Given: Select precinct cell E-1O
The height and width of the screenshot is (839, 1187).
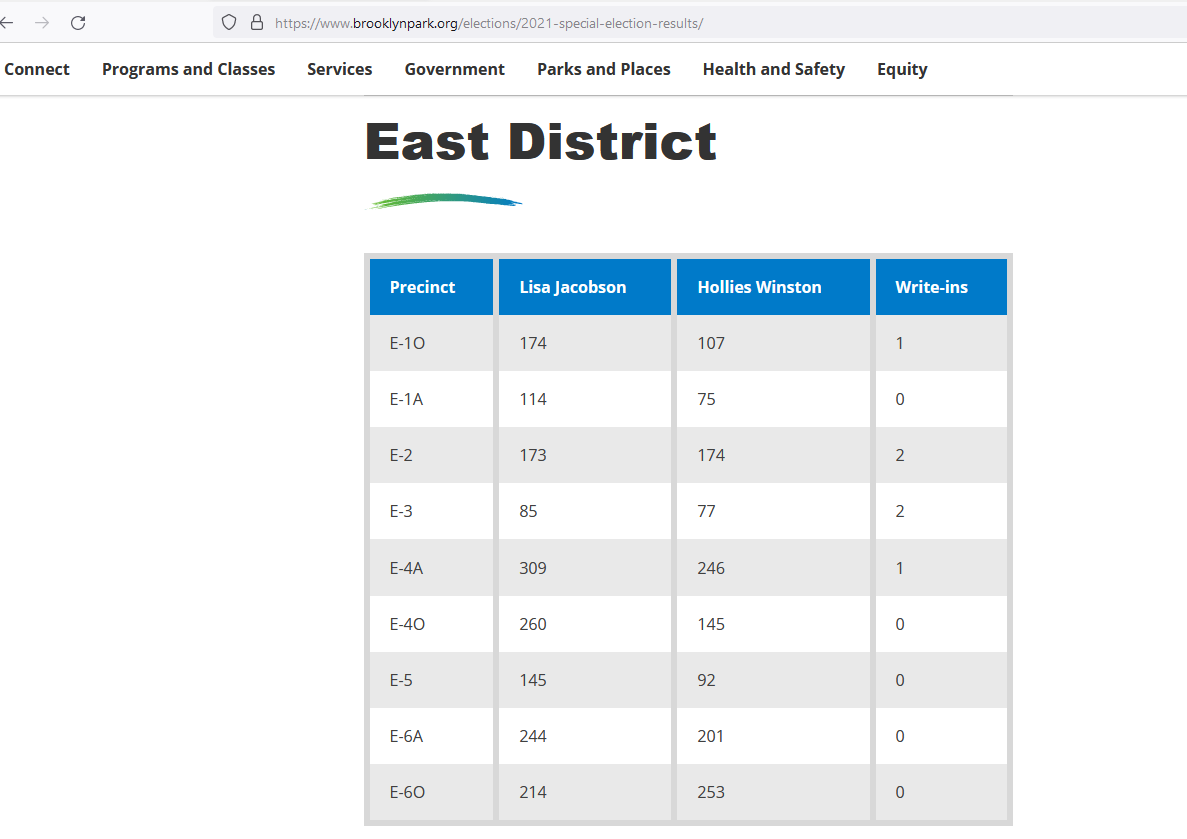Looking at the screenshot, I should click(x=431, y=343).
